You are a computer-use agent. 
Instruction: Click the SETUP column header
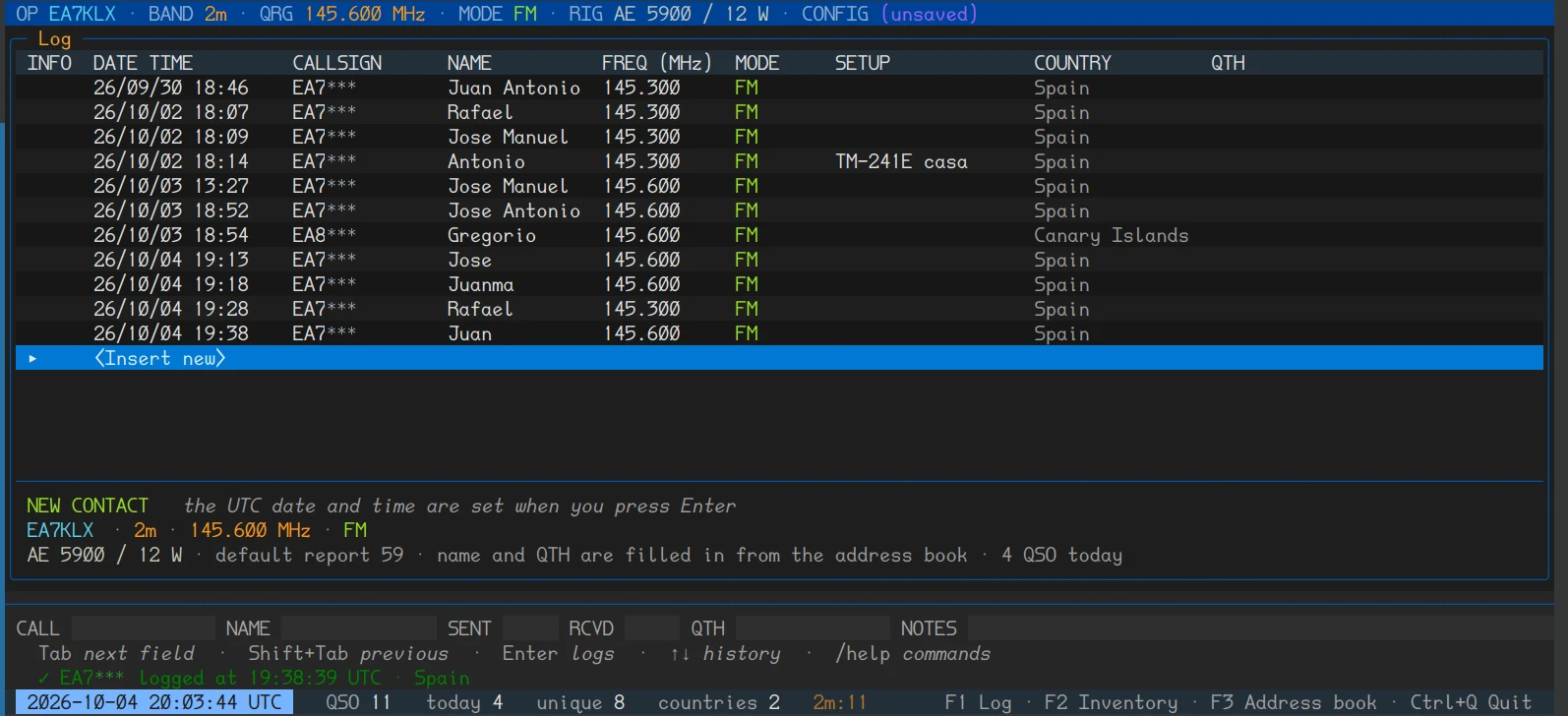pyautogui.click(x=863, y=63)
